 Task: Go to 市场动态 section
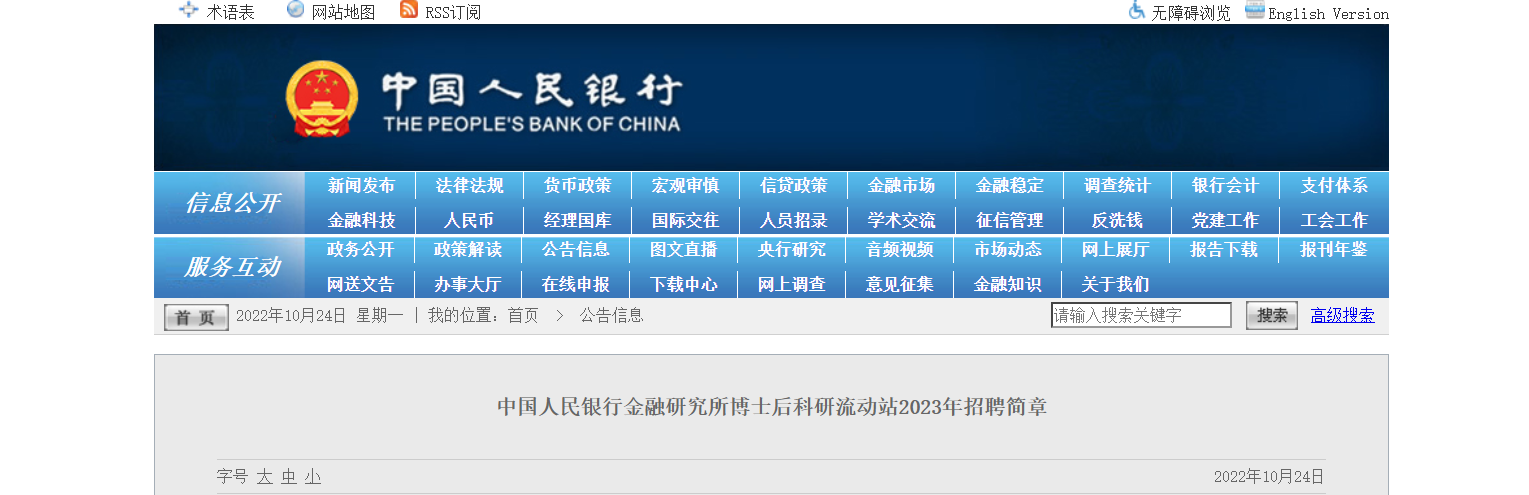pos(1008,250)
